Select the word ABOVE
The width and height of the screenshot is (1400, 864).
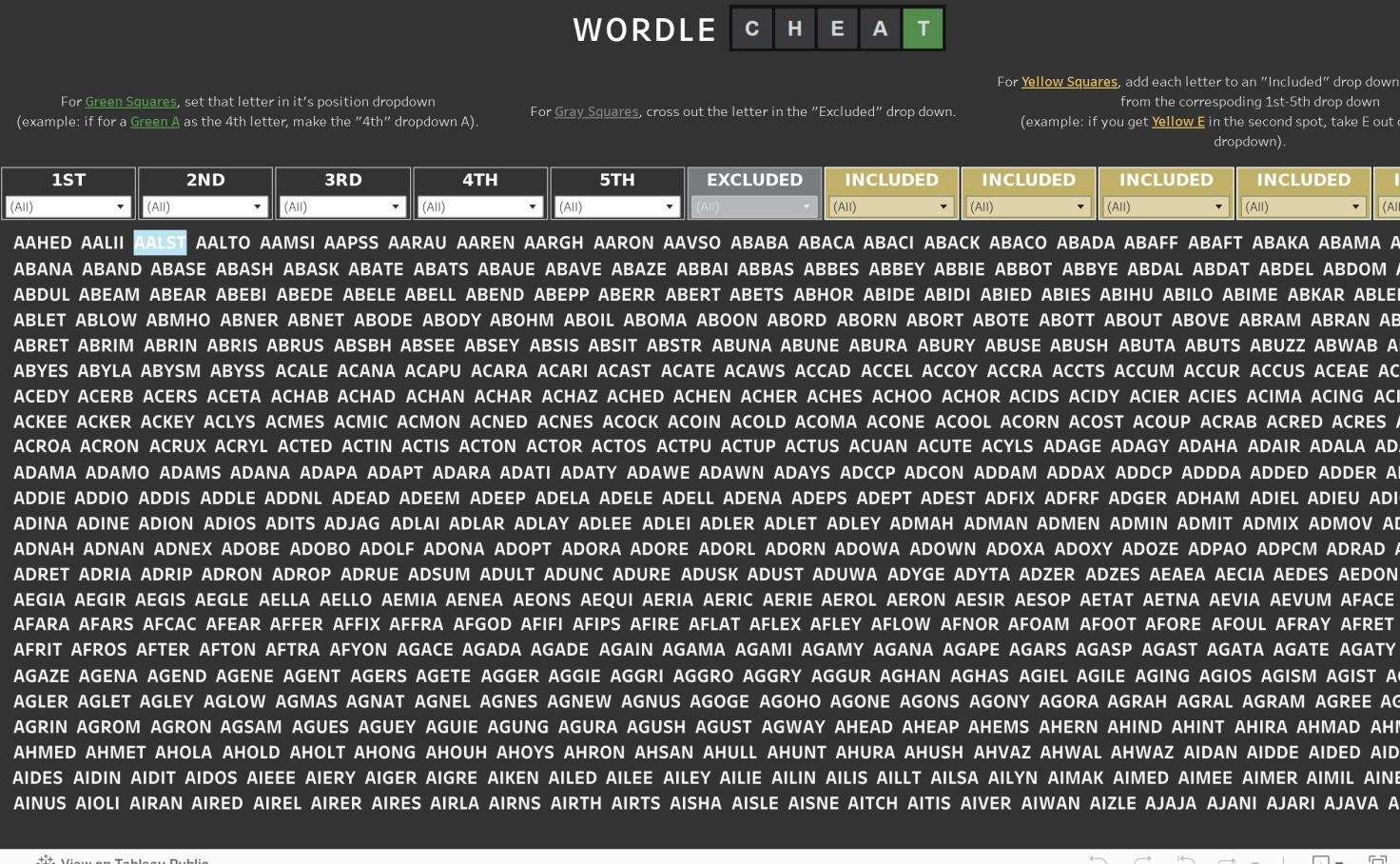(x=1201, y=321)
